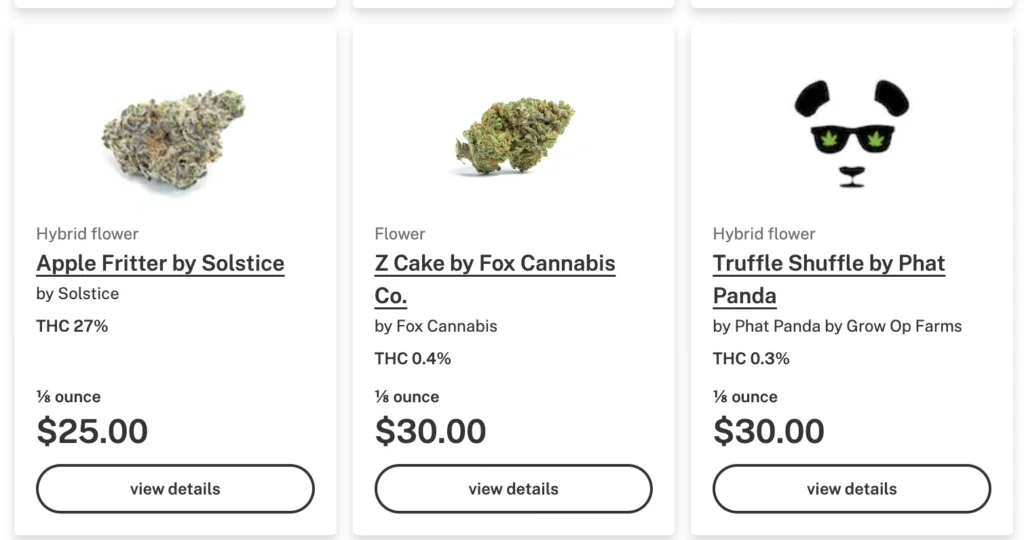Image resolution: width=1024 pixels, height=540 pixels.
Task: View details for the $25.00 Apple Fritter
Action: pos(175,489)
